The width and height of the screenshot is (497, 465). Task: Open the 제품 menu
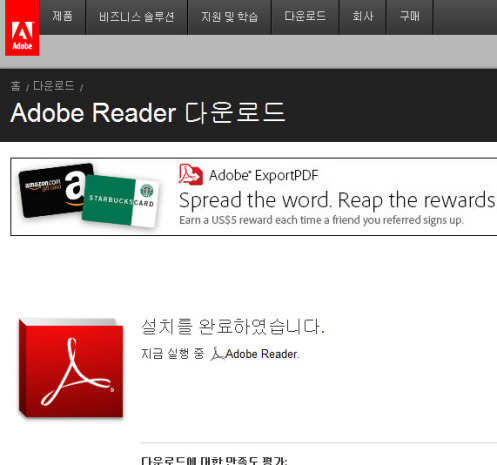[62, 17]
